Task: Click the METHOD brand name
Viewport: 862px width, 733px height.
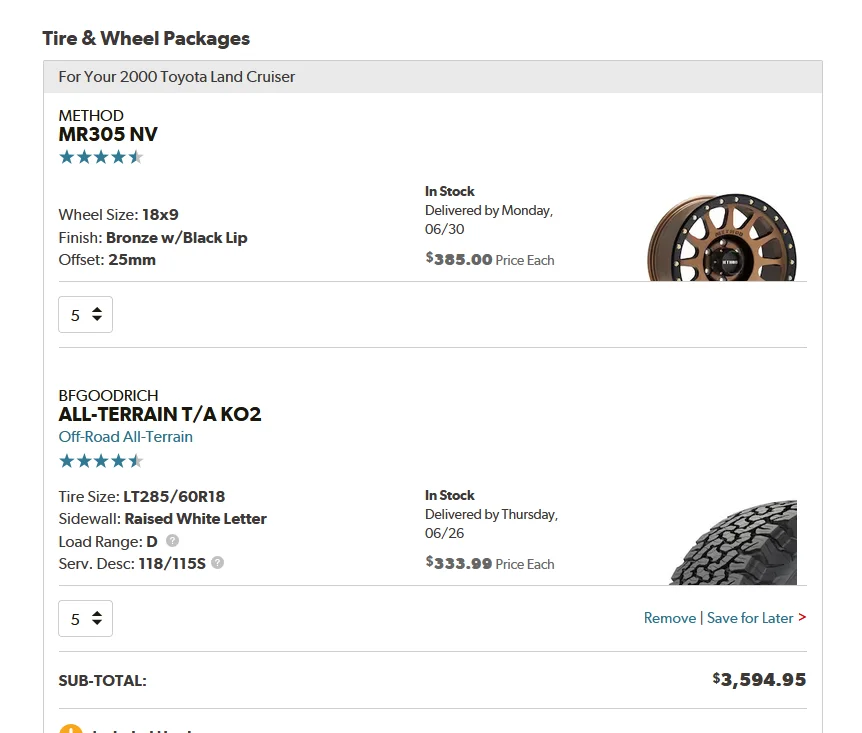Action: (x=91, y=116)
